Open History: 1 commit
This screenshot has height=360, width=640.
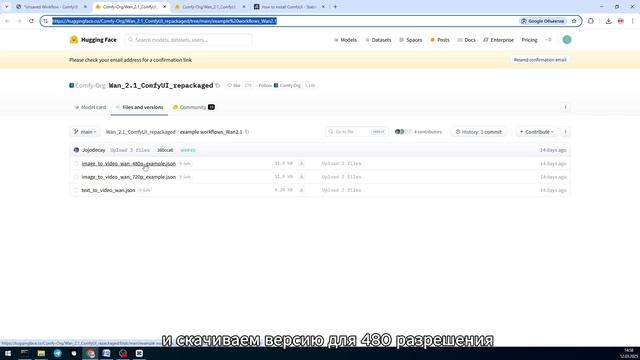478,132
